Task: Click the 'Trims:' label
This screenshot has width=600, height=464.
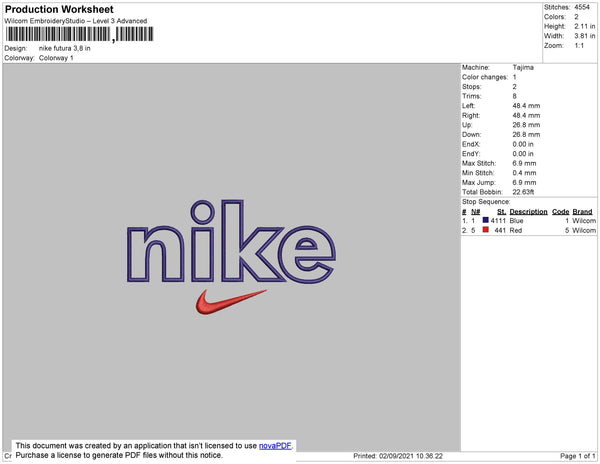Action: click(471, 96)
